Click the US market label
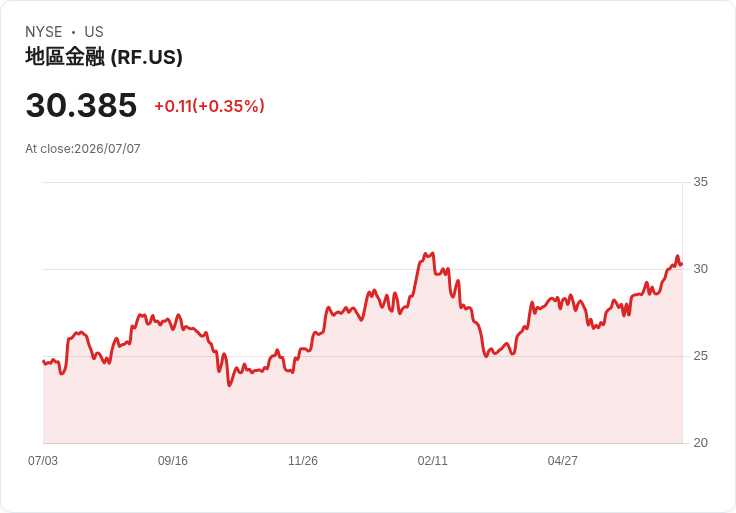This screenshot has width=736, height=513. click(94, 32)
